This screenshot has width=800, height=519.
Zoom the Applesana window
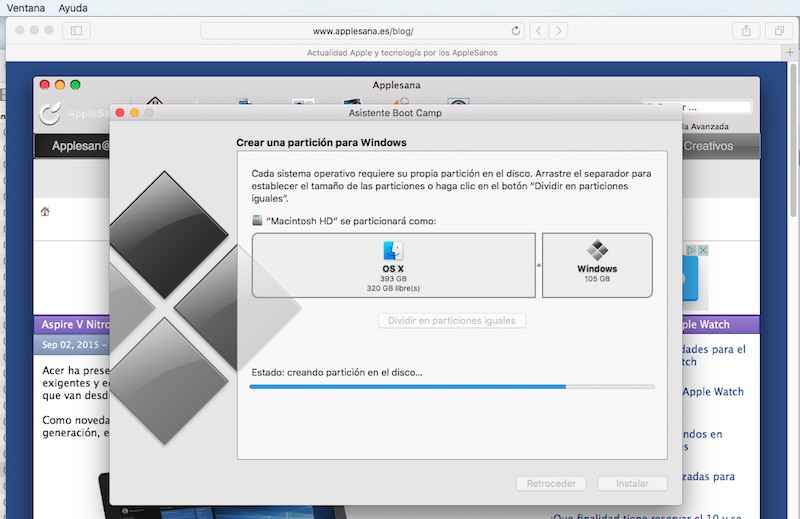[76, 85]
